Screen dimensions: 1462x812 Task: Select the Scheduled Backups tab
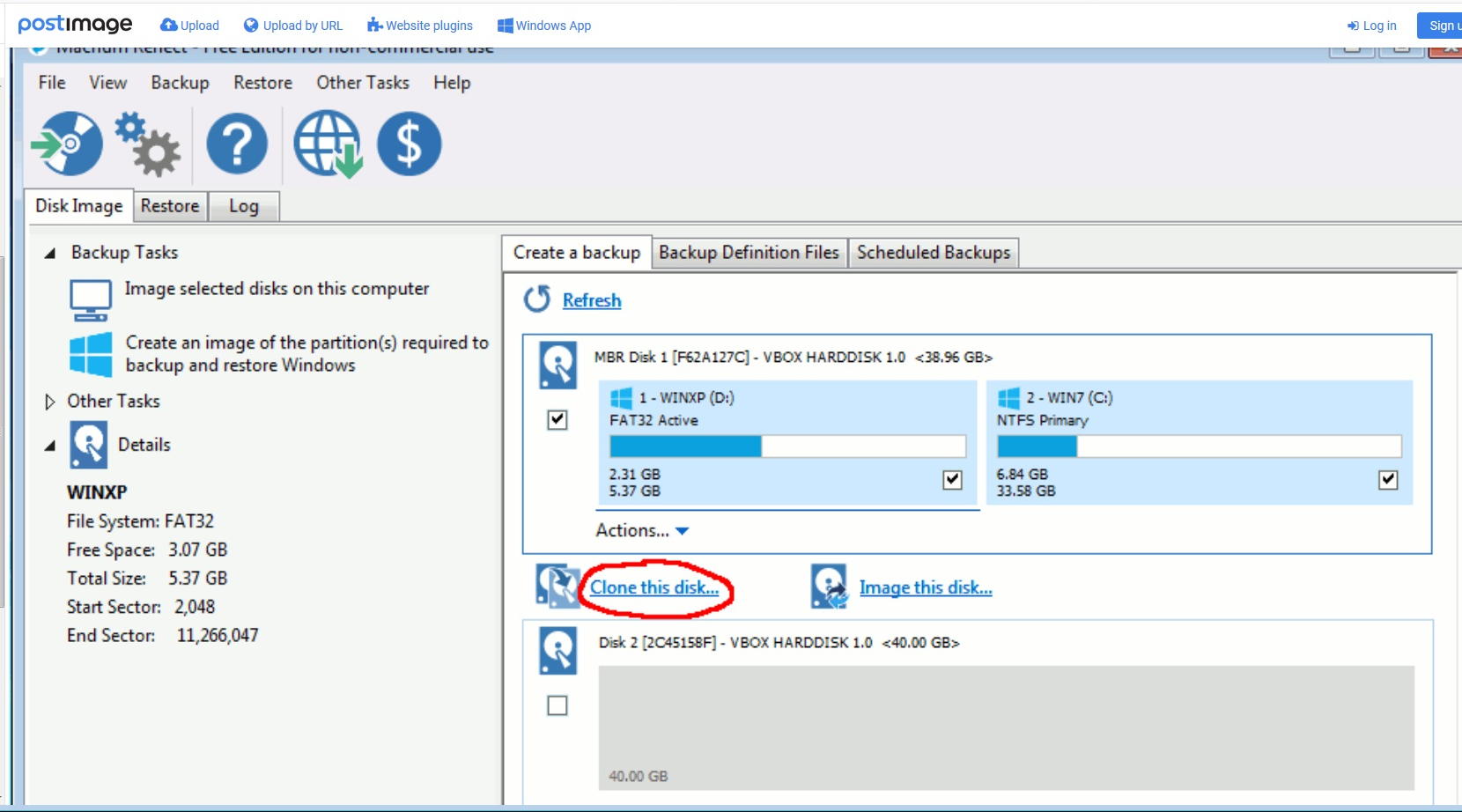tap(934, 253)
